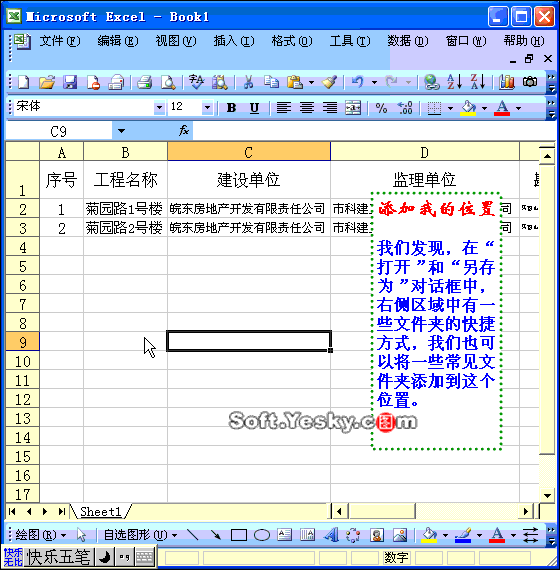560x570 pixels.
Task: Apply the yellow fill color swatch
Action: click(x=468, y=108)
